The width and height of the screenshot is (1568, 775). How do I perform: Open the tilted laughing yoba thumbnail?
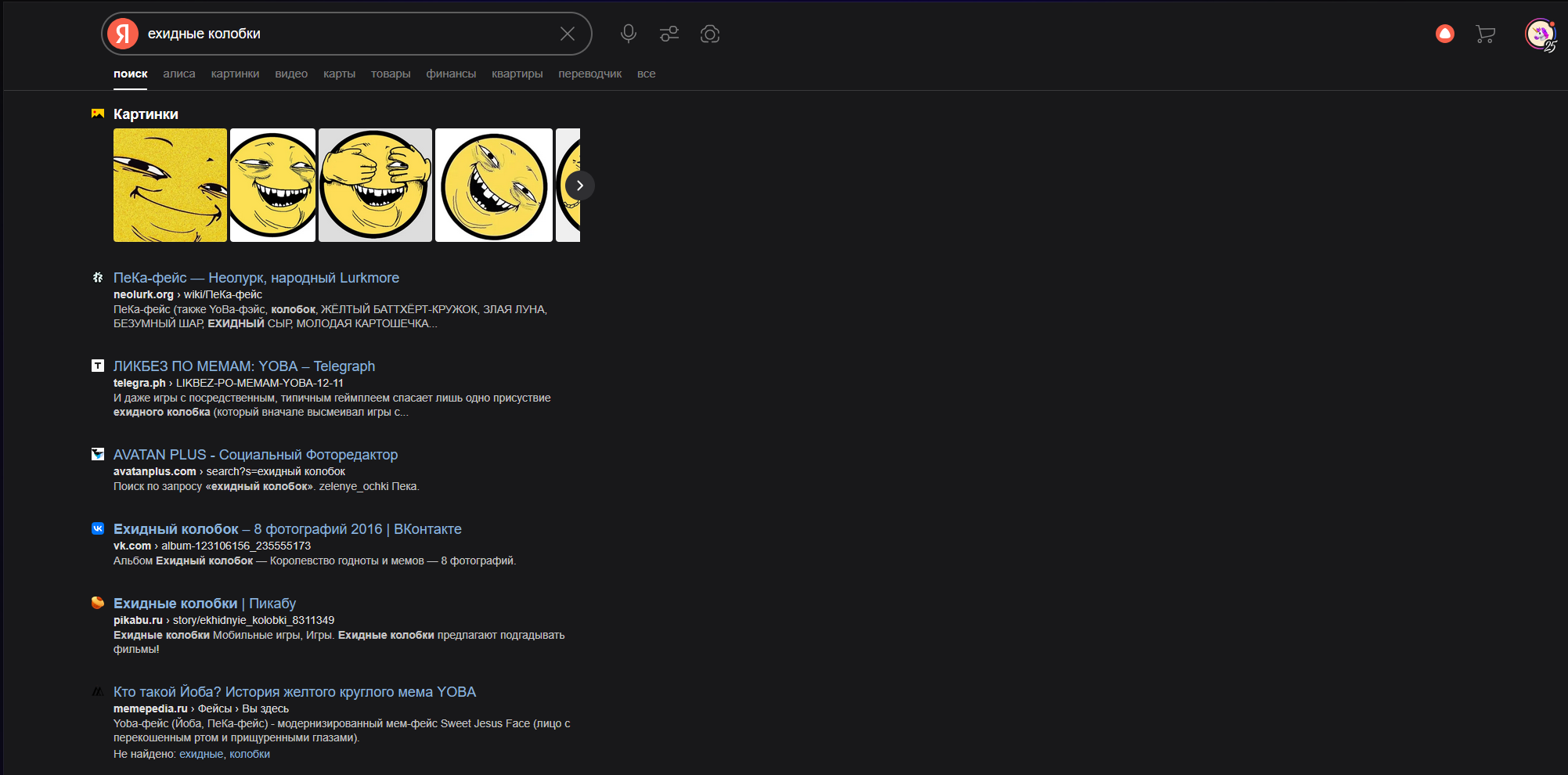coord(494,185)
